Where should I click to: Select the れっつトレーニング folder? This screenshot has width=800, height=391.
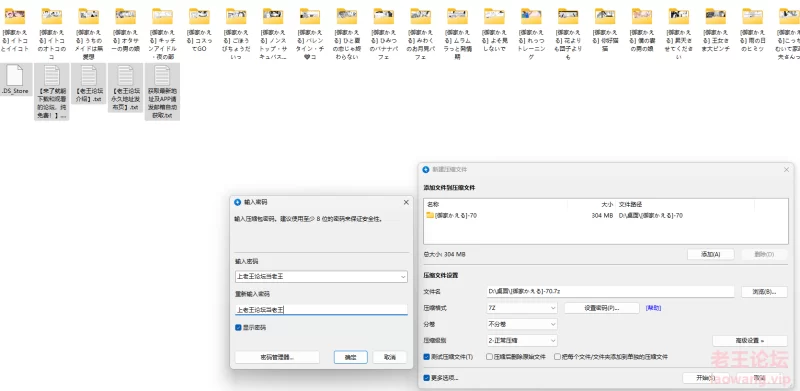[x=531, y=33]
